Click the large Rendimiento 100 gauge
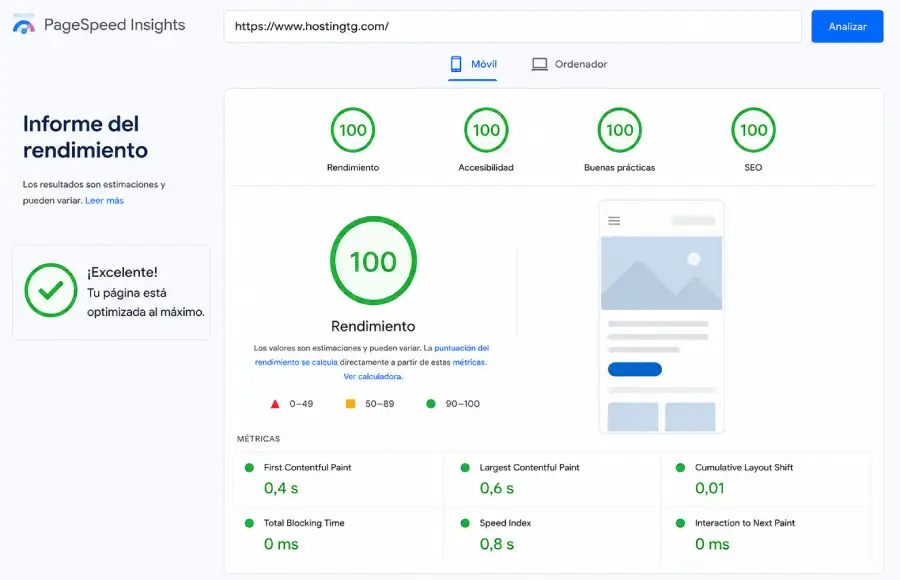The width and height of the screenshot is (900, 580). 373,260
